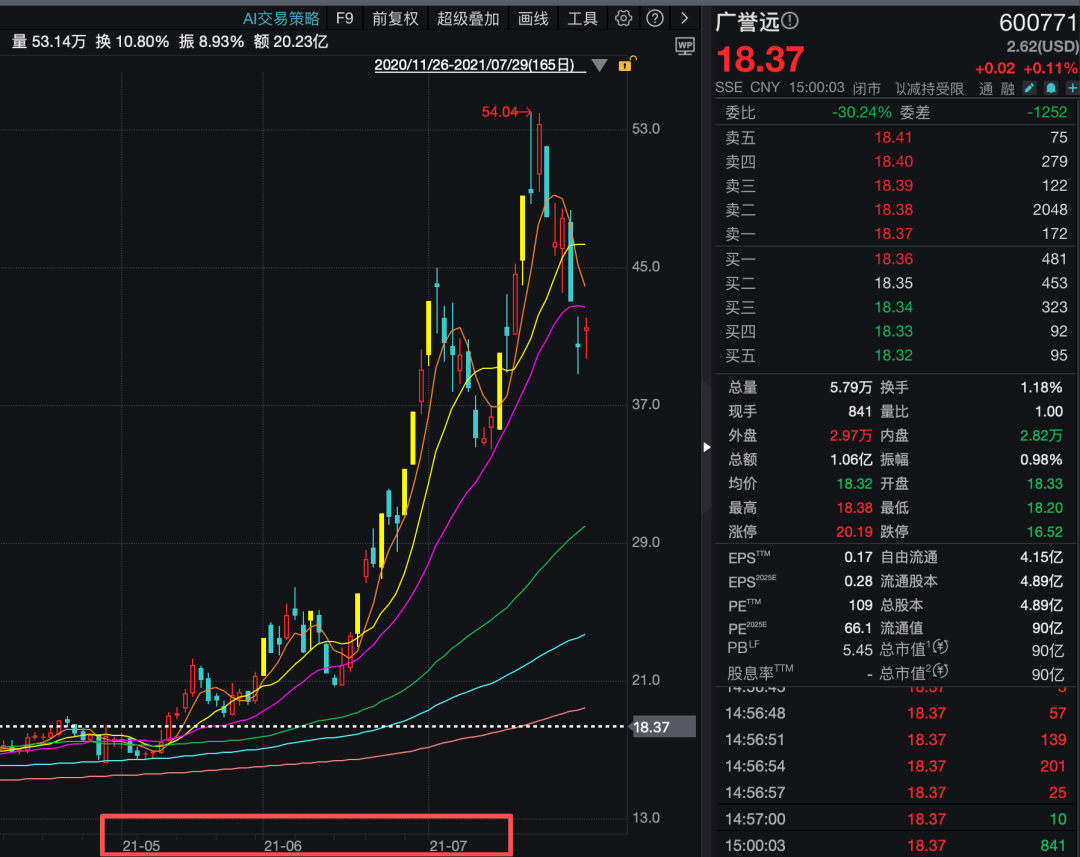Screen dimensions: 1080x857
Task: Click the info circle beside 广誉远
Action: click(x=791, y=19)
